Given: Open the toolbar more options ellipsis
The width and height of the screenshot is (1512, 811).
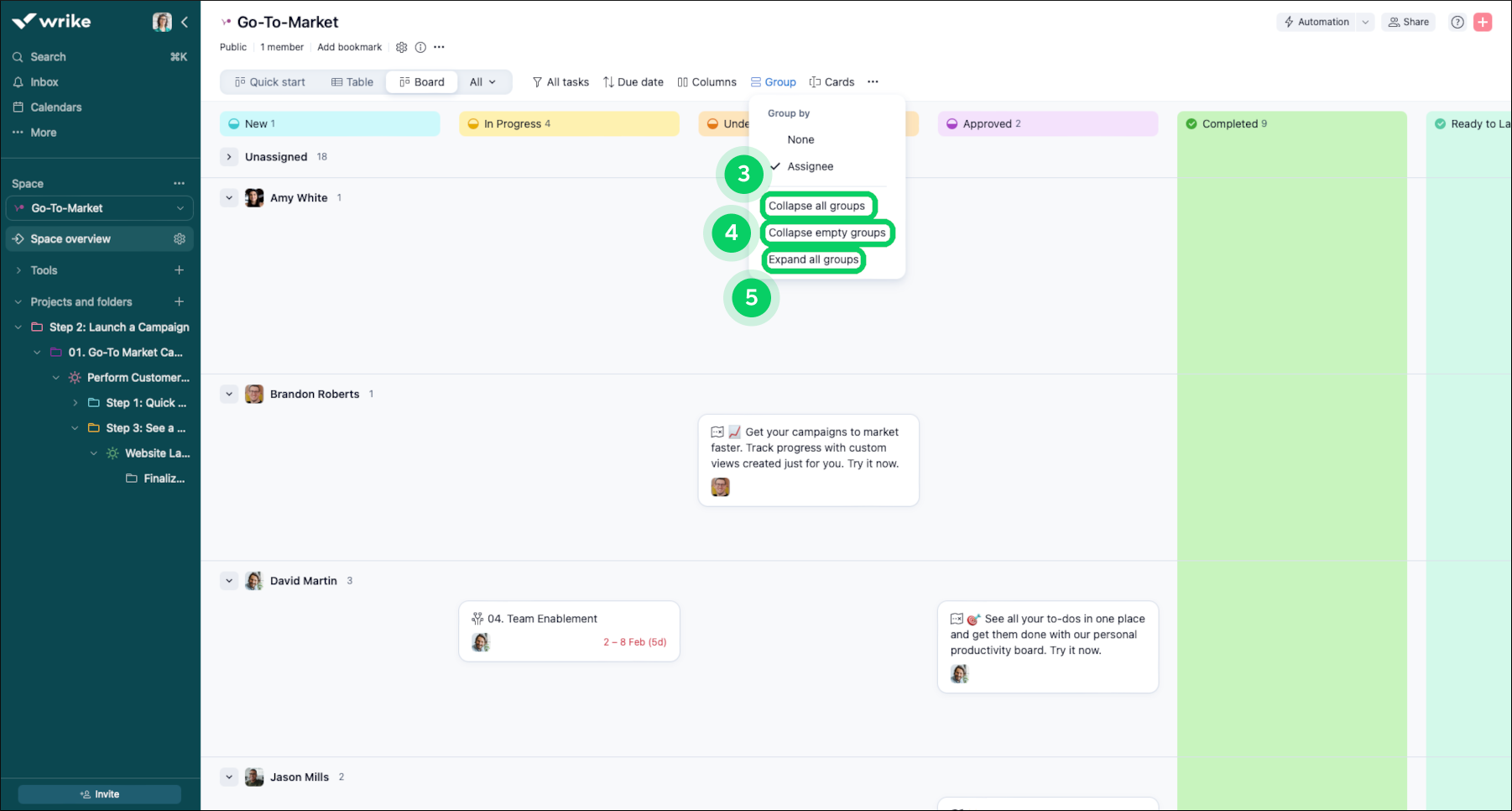Looking at the screenshot, I should [873, 82].
